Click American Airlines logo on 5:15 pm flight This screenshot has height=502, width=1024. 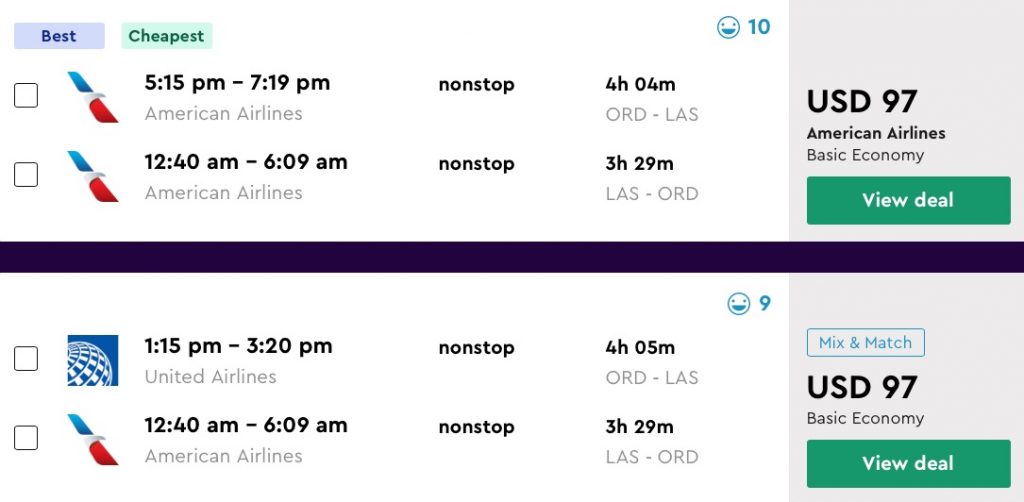click(x=92, y=97)
